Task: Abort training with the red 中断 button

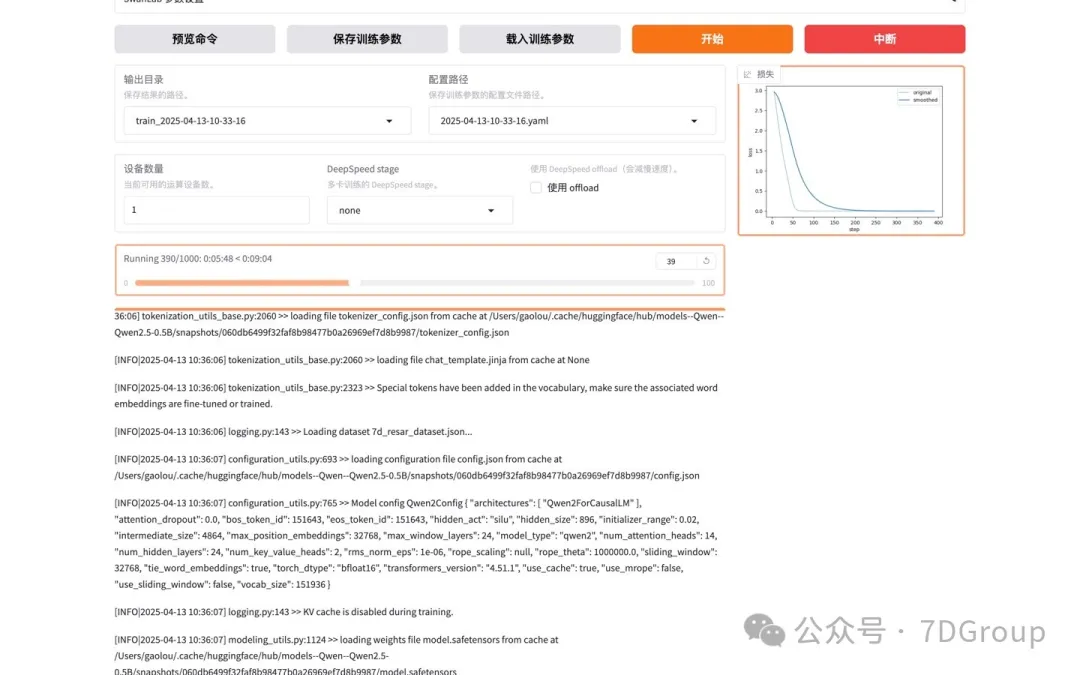Action: pos(884,39)
